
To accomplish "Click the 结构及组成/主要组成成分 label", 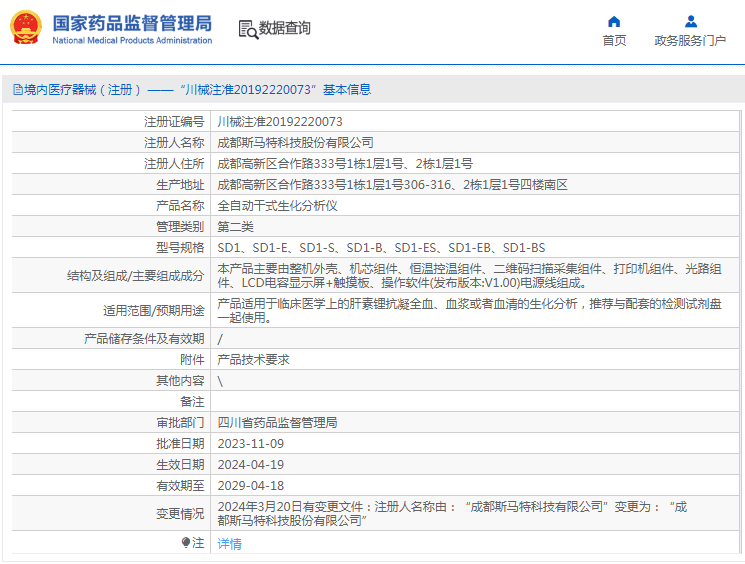I will (x=135, y=276).
